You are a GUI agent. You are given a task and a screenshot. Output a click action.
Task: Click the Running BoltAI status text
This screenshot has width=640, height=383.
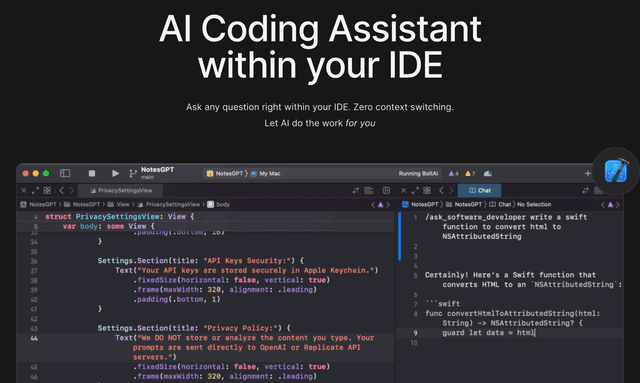pos(418,174)
